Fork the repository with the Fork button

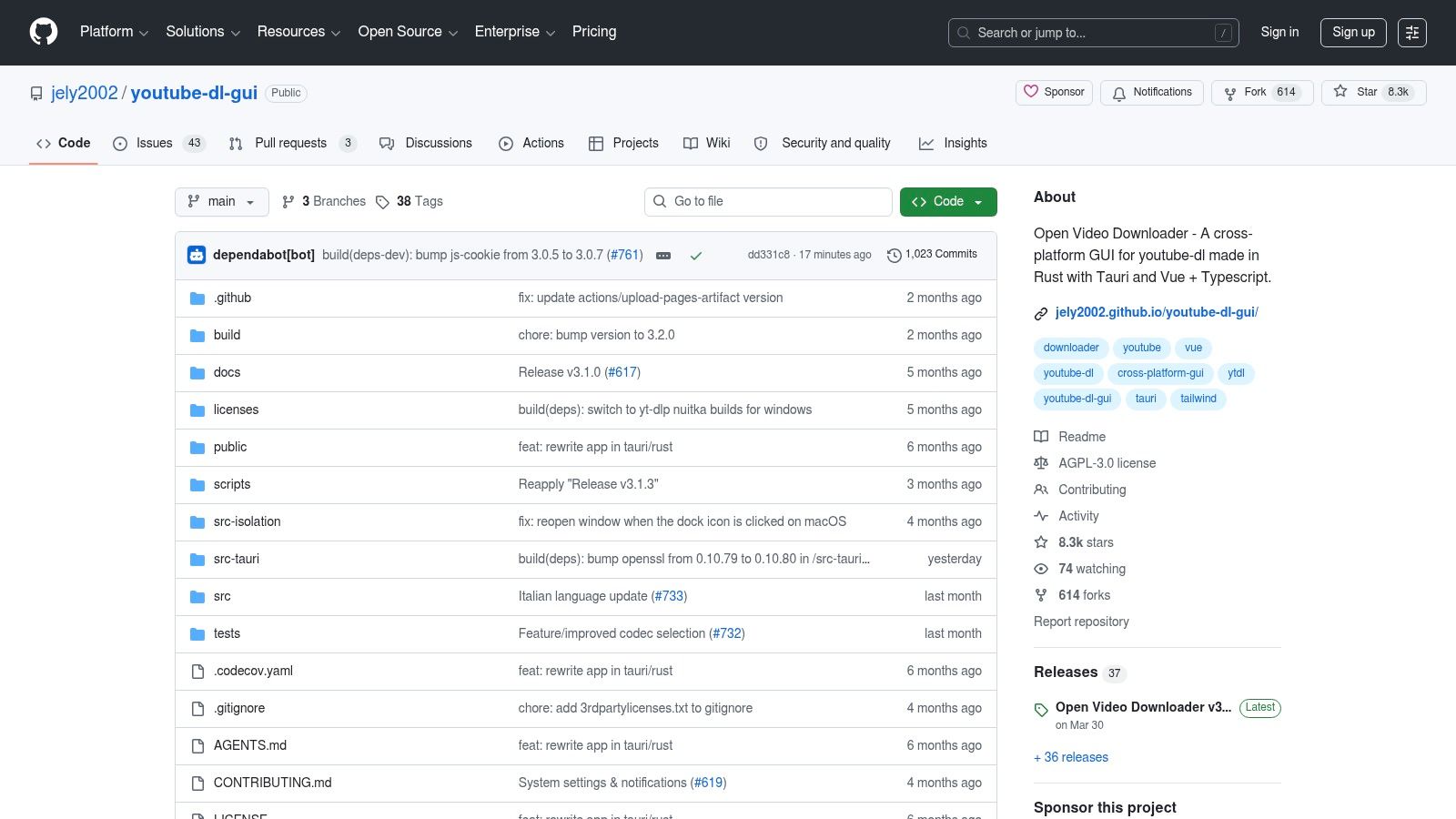(x=1262, y=92)
